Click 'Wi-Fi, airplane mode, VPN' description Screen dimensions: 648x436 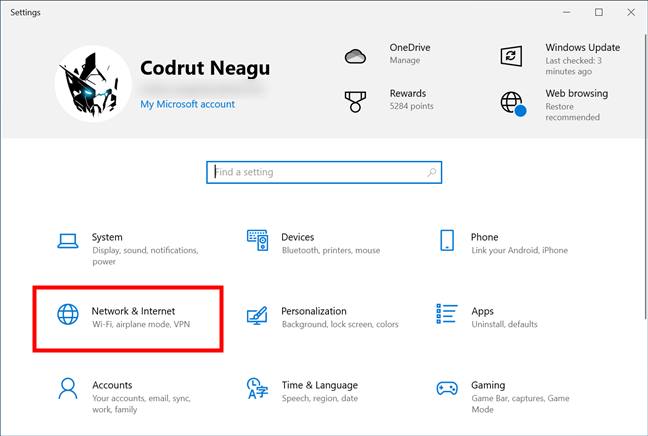coord(141,324)
